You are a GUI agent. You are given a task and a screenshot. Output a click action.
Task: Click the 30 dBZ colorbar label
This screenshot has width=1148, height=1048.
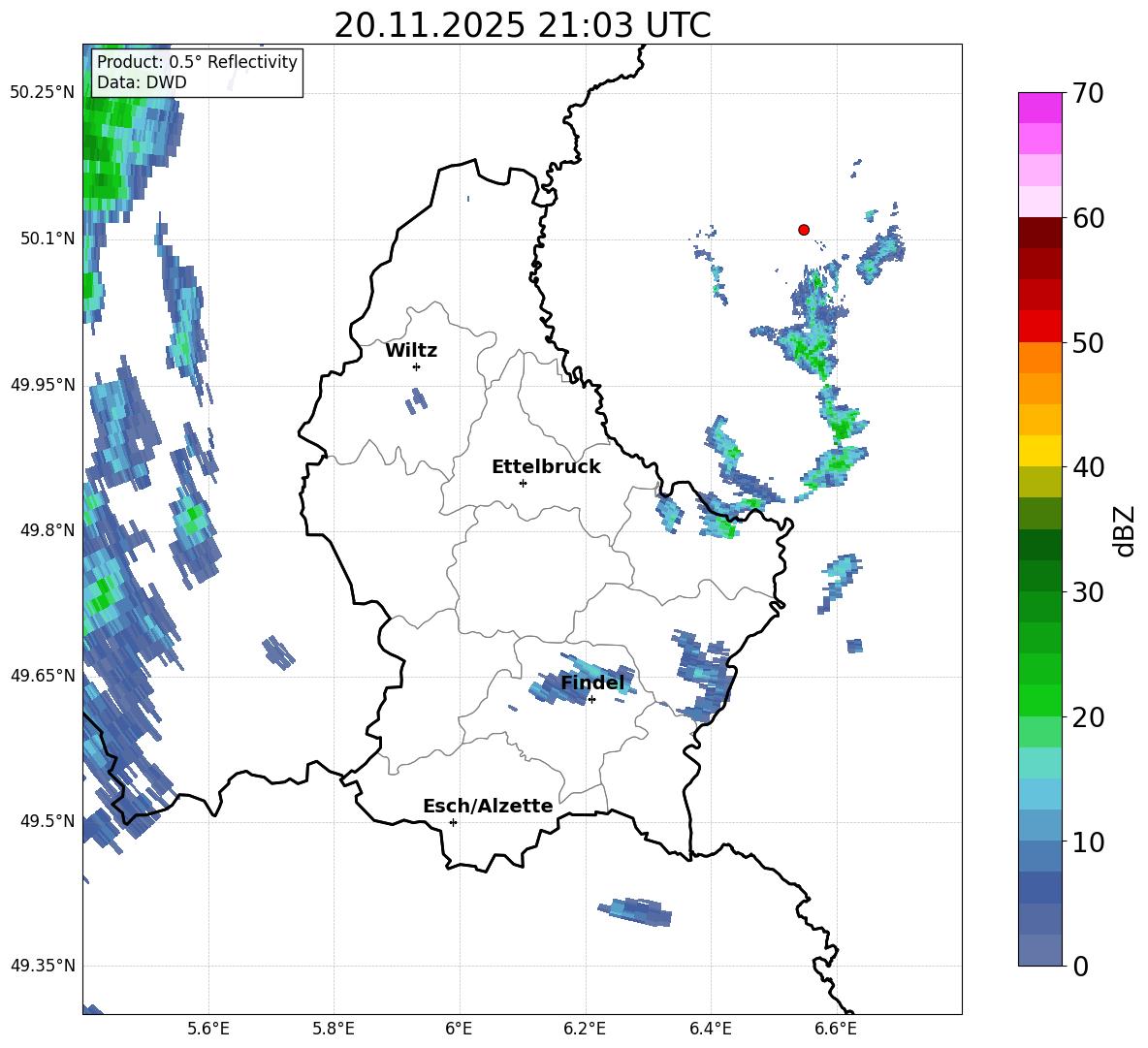tap(1087, 592)
